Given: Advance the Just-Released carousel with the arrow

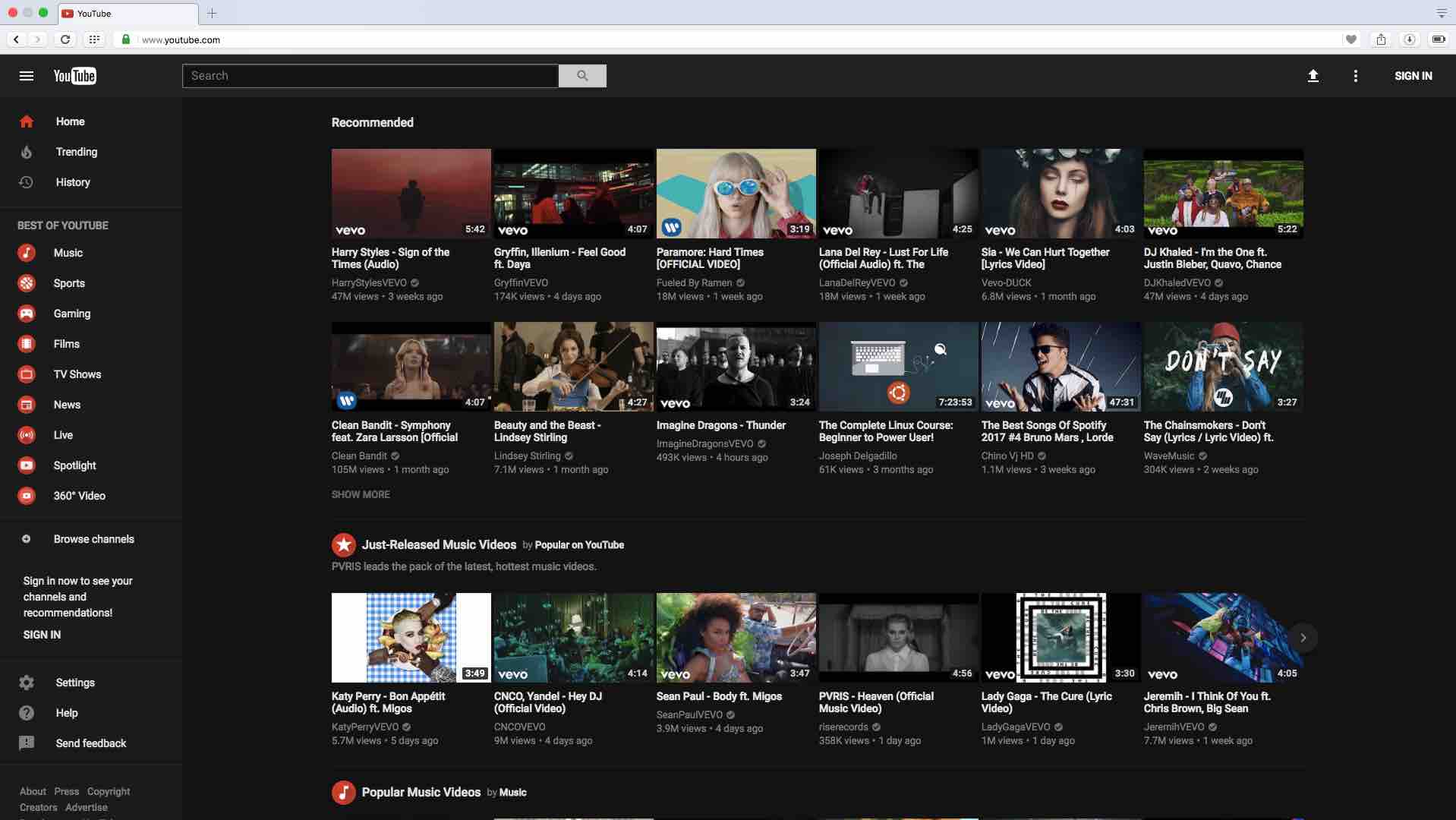Looking at the screenshot, I should [x=1303, y=637].
